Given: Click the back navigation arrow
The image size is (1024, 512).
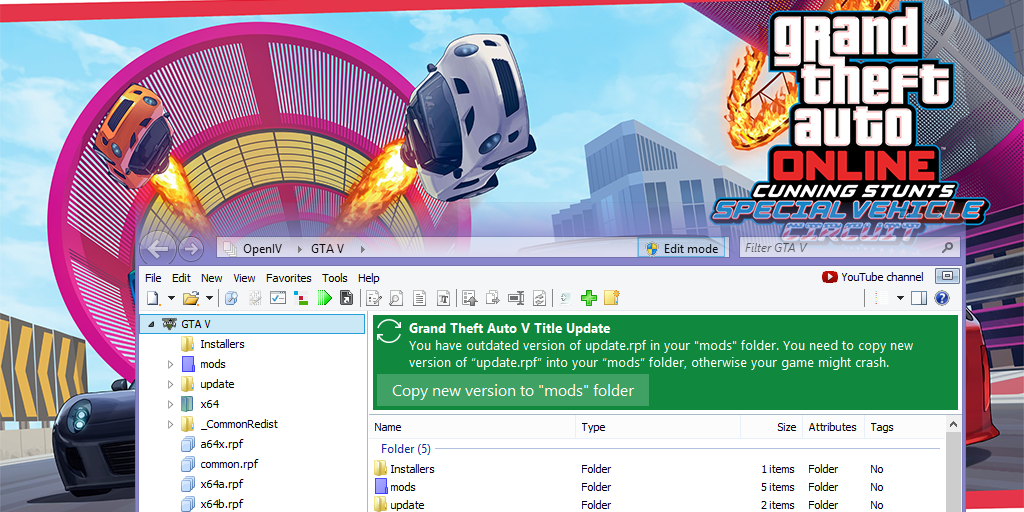Looking at the screenshot, I should (158, 249).
